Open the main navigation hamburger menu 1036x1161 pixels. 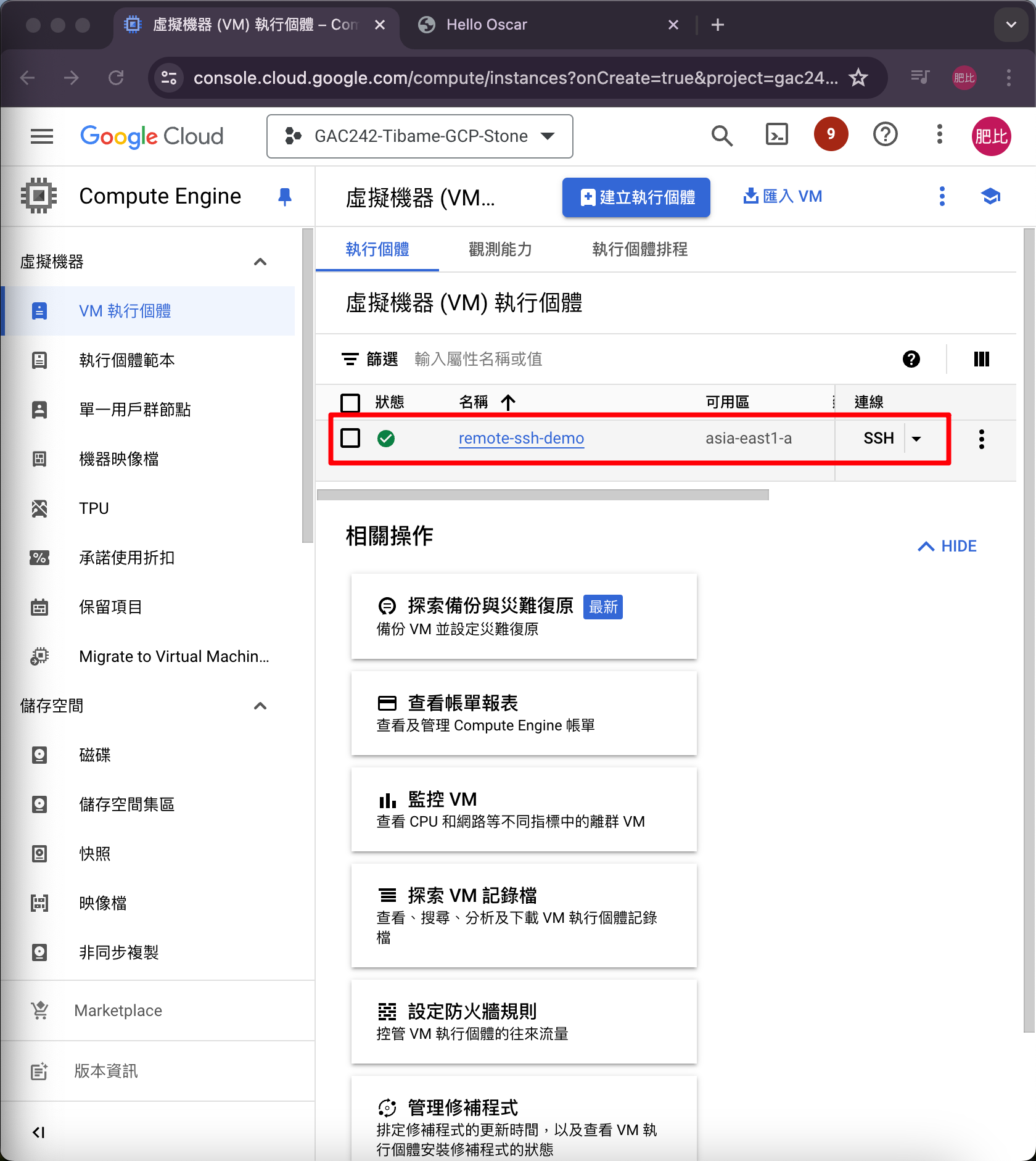pos(42,136)
